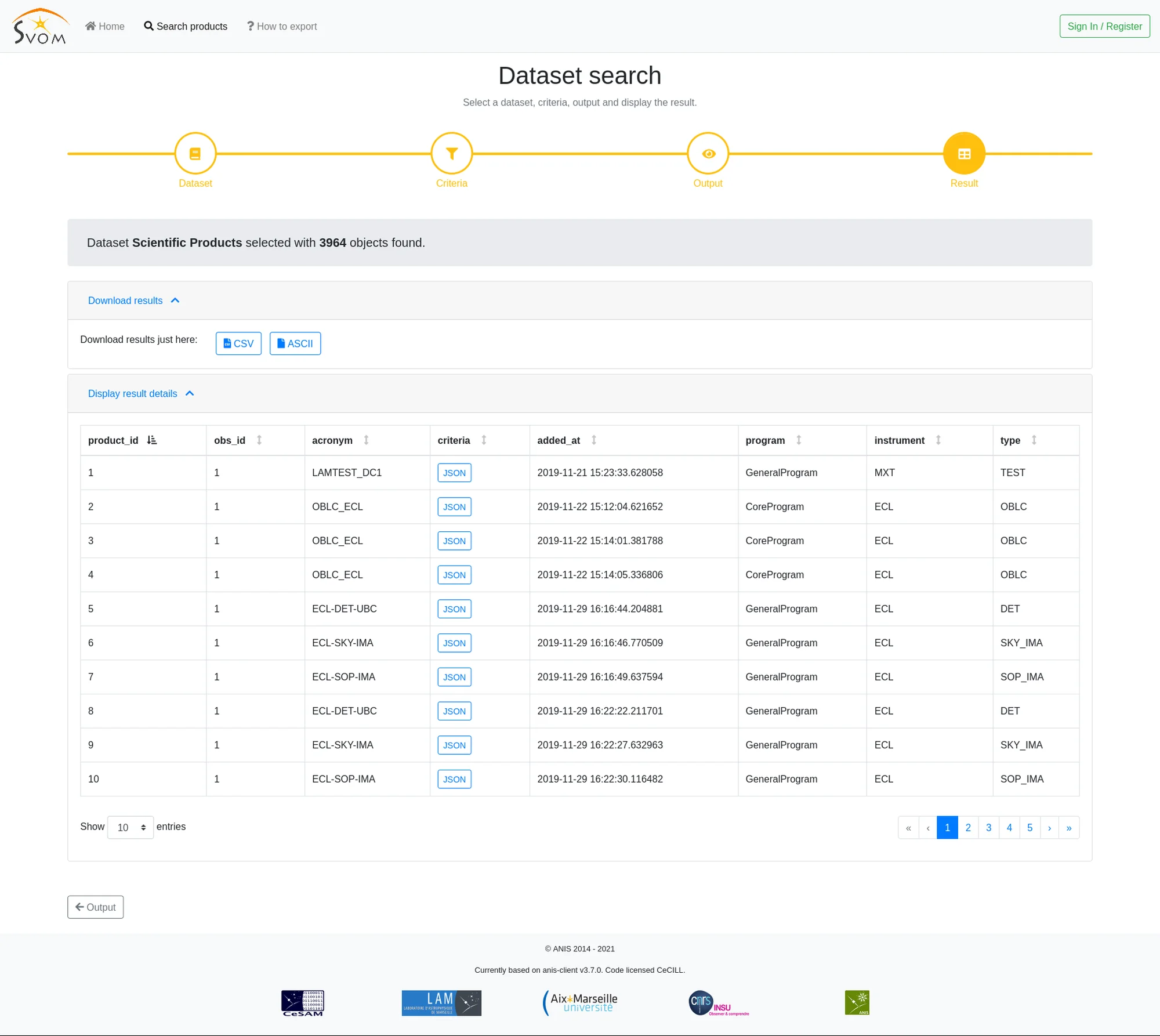The height and width of the screenshot is (1036, 1160).
Task: Open How to export help
Action: pyautogui.click(x=282, y=26)
